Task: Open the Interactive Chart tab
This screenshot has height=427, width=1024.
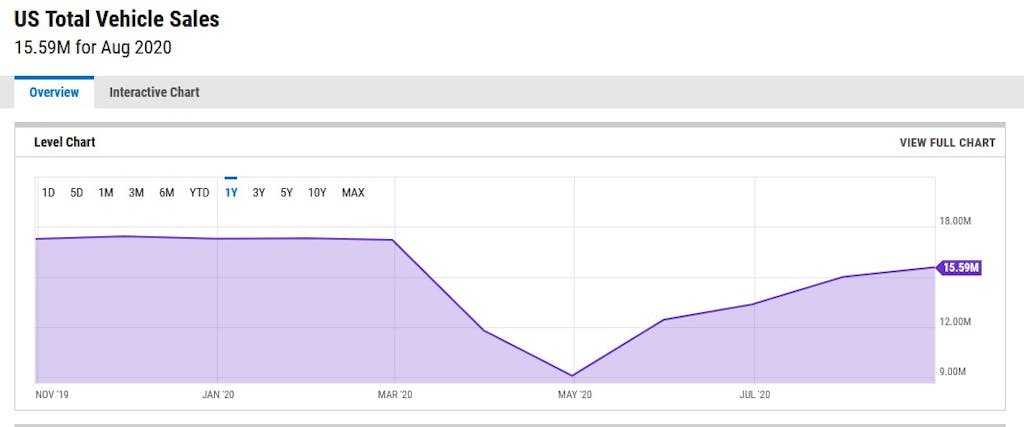Action: click(154, 92)
